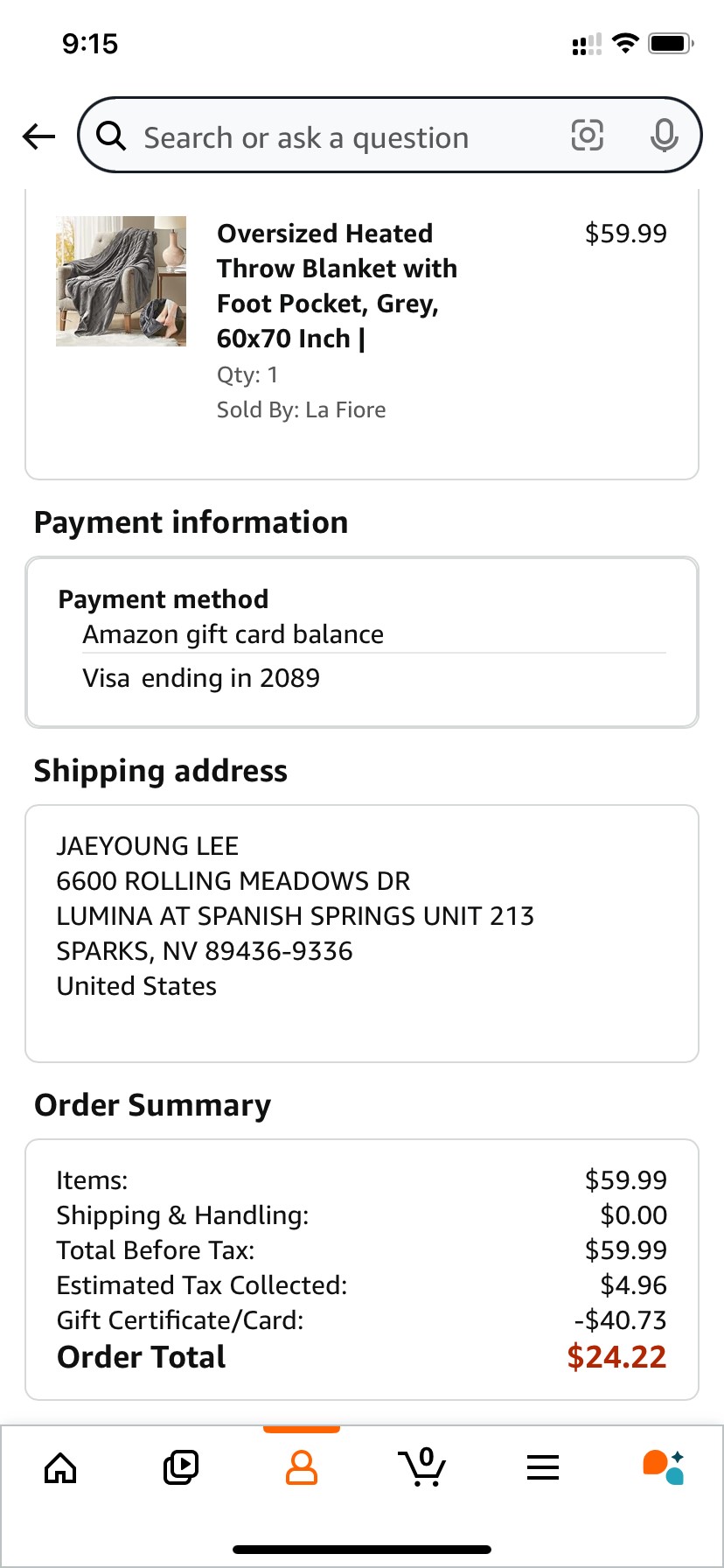The image size is (724, 1568).
Task: Open the shopping cart icon
Action: 422,1467
